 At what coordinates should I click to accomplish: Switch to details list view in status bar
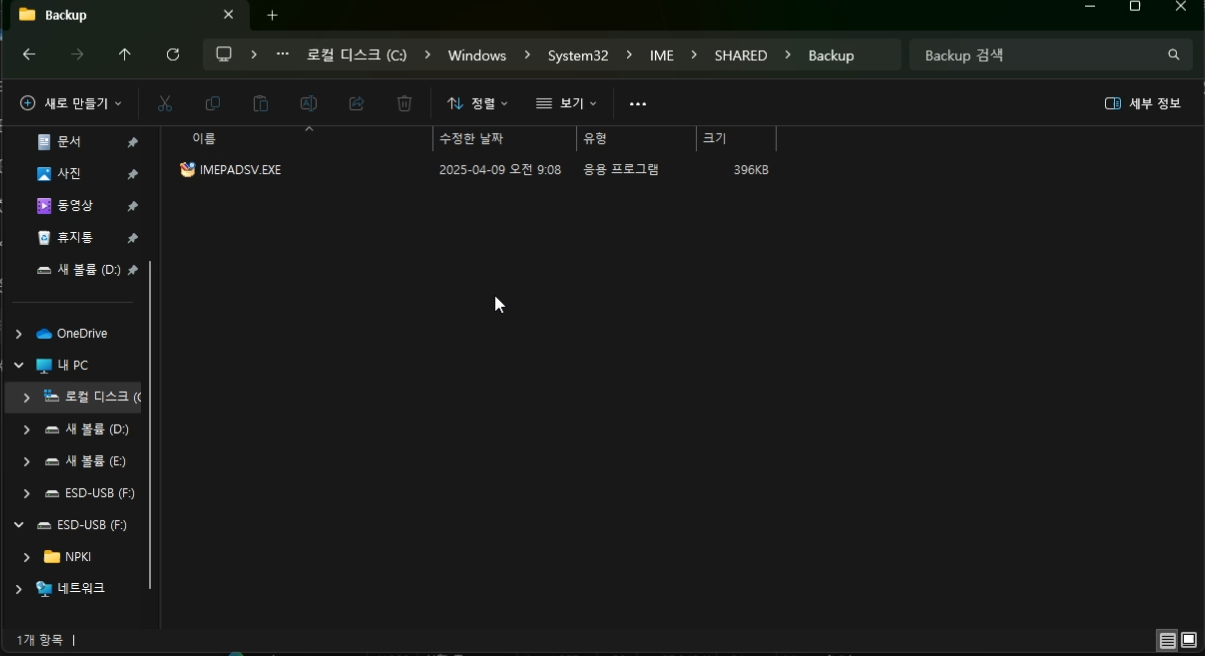1167,640
